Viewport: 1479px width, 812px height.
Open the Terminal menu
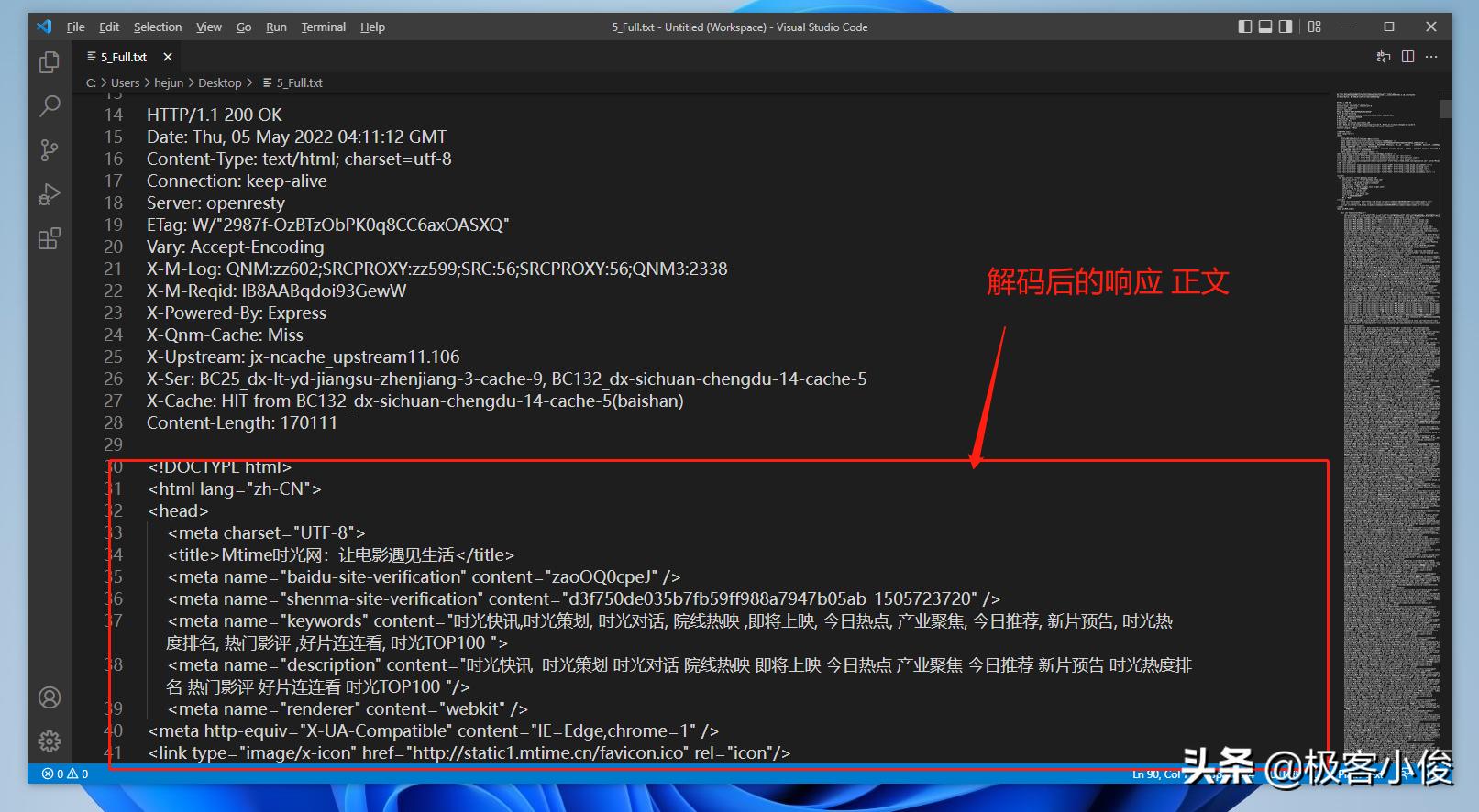(324, 27)
